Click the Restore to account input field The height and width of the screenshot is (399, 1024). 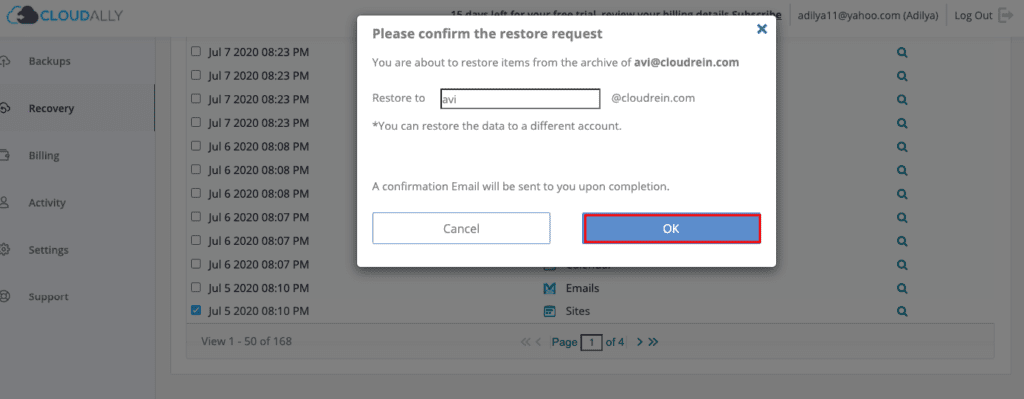click(x=520, y=99)
